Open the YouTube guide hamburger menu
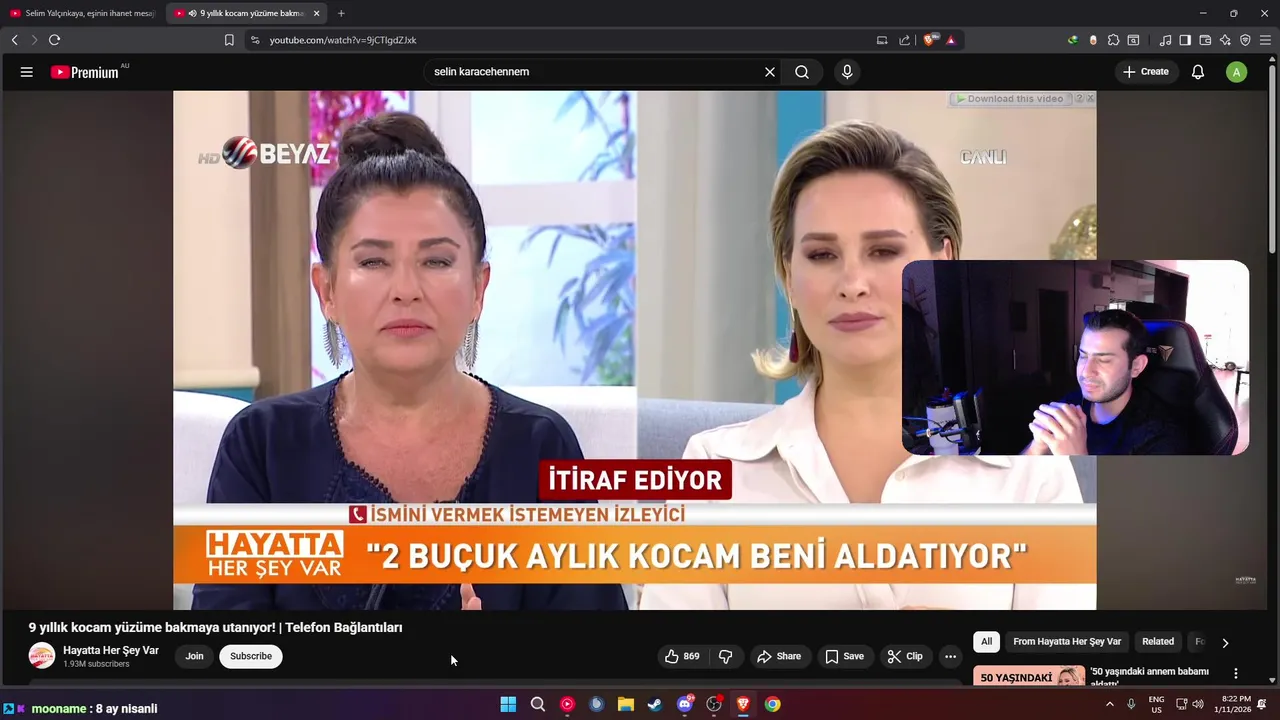The height and width of the screenshot is (720, 1280). pos(27,72)
